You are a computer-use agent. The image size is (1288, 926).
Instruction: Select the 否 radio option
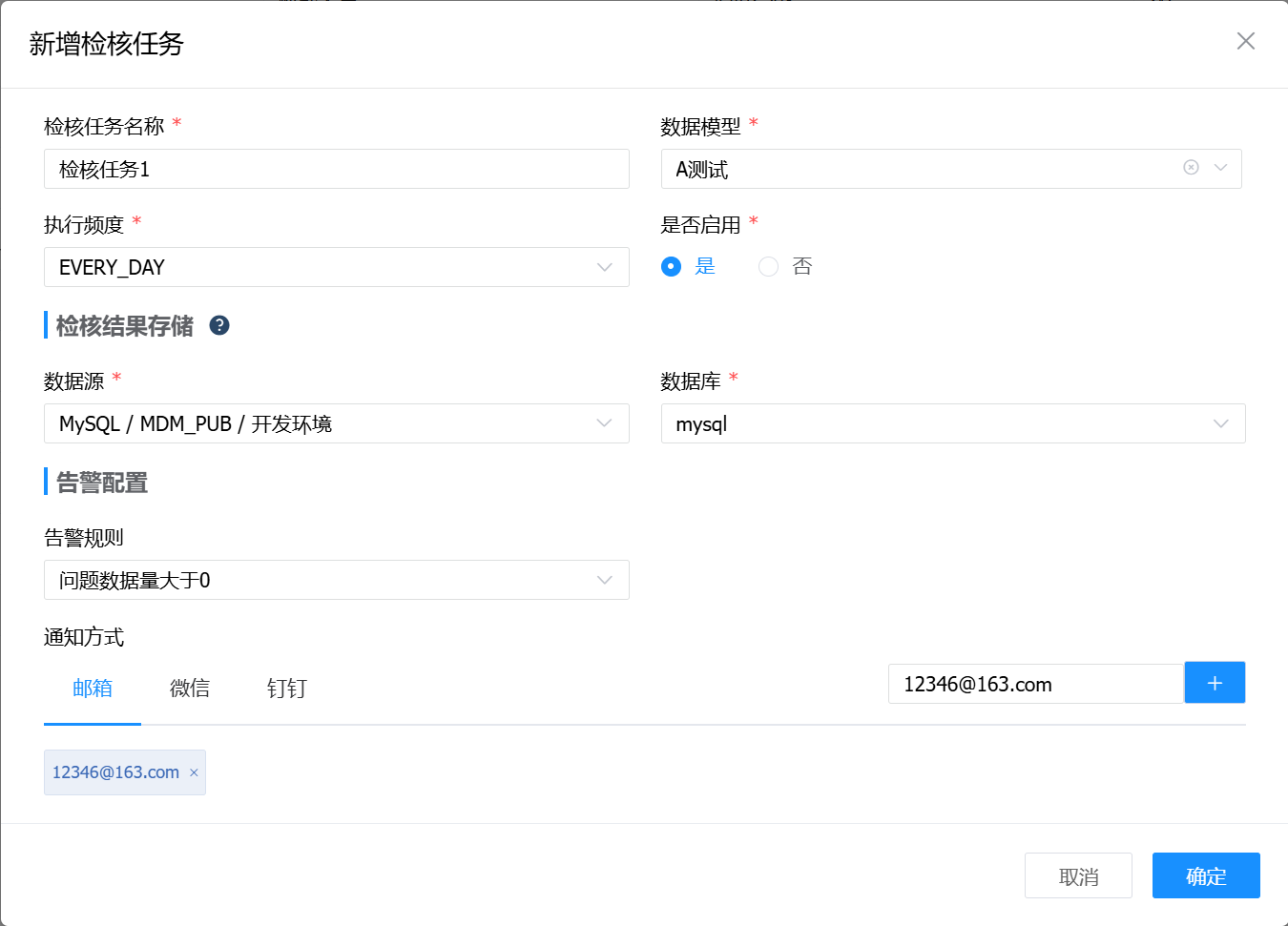pyautogui.click(x=768, y=267)
